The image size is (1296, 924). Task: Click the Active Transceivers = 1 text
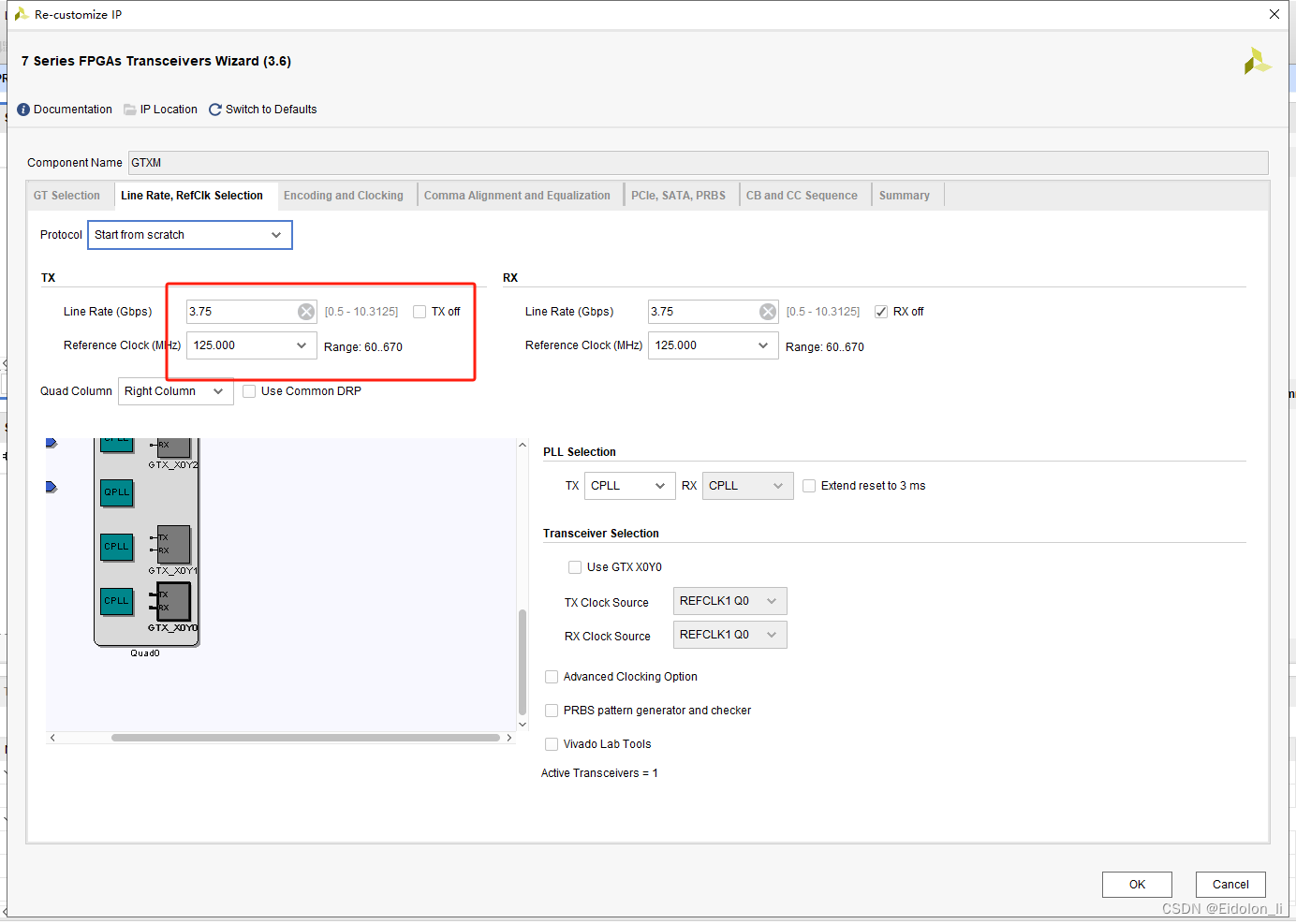tap(599, 773)
